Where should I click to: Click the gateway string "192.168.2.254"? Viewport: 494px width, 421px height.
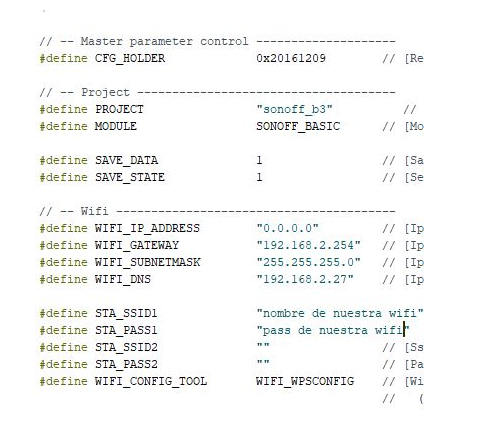click(x=309, y=245)
